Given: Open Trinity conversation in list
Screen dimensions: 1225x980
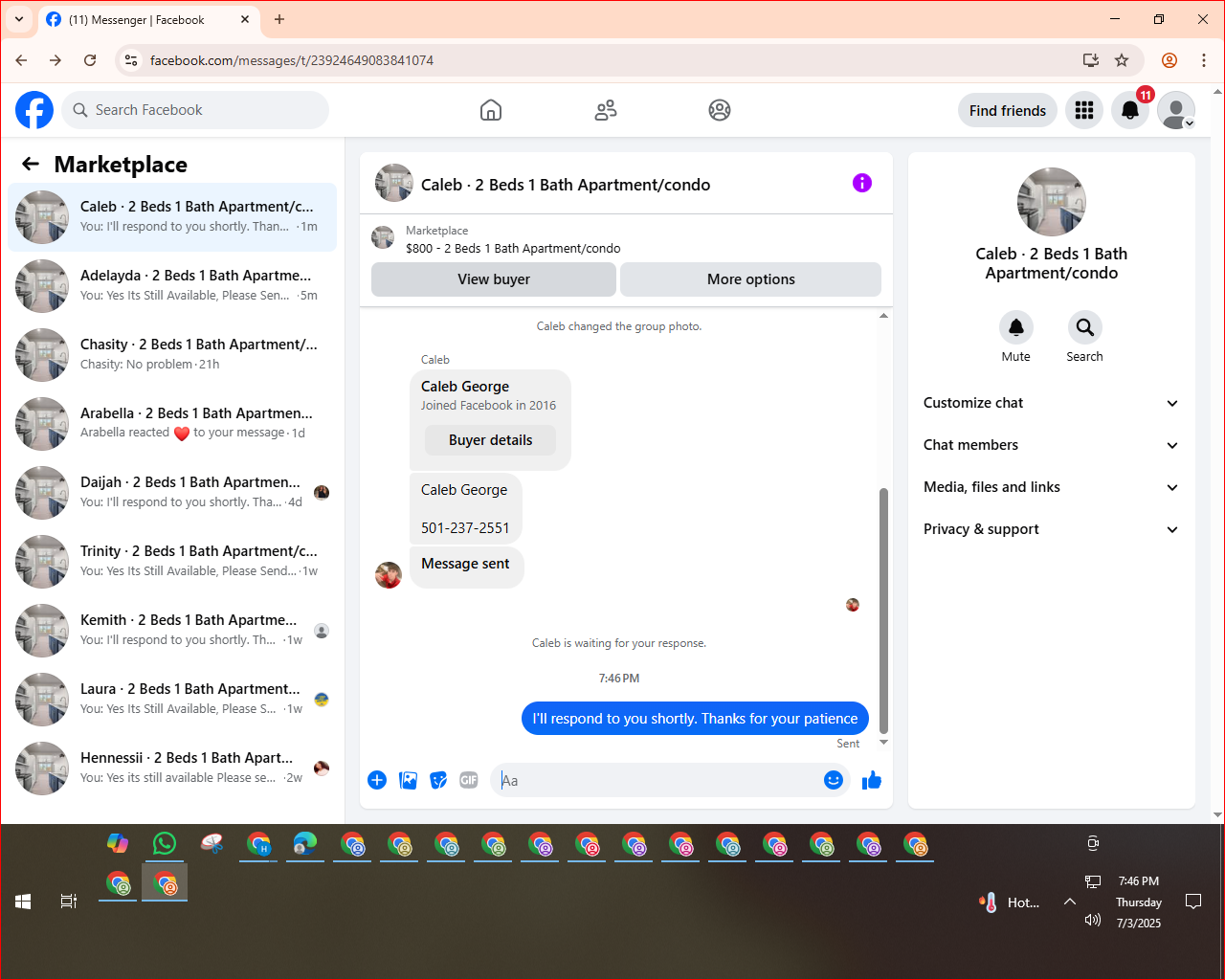Looking at the screenshot, I should coord(172,562).
